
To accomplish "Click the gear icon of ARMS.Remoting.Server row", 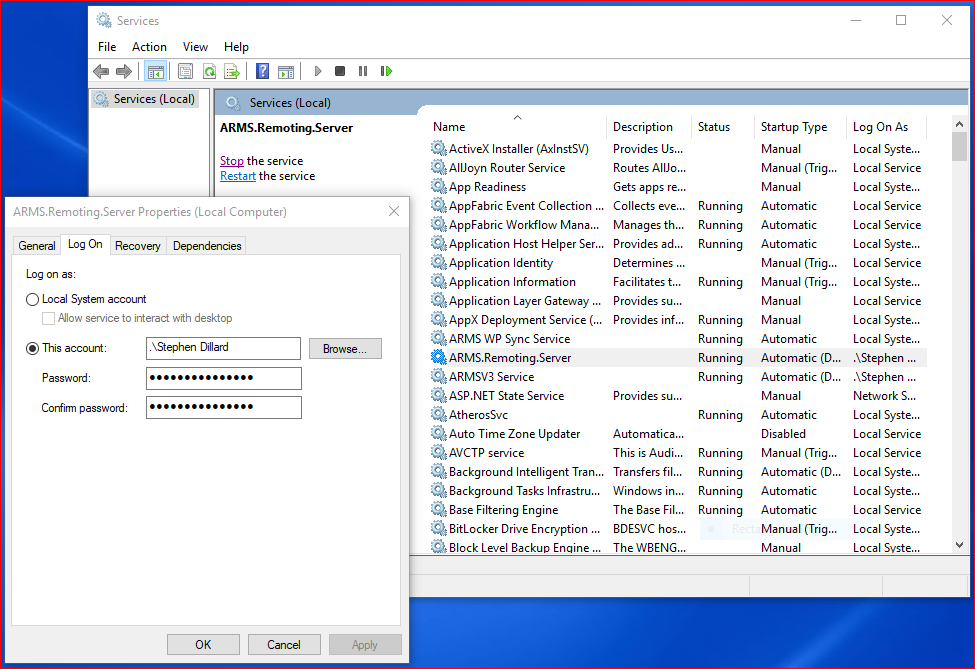I will 438,357.
